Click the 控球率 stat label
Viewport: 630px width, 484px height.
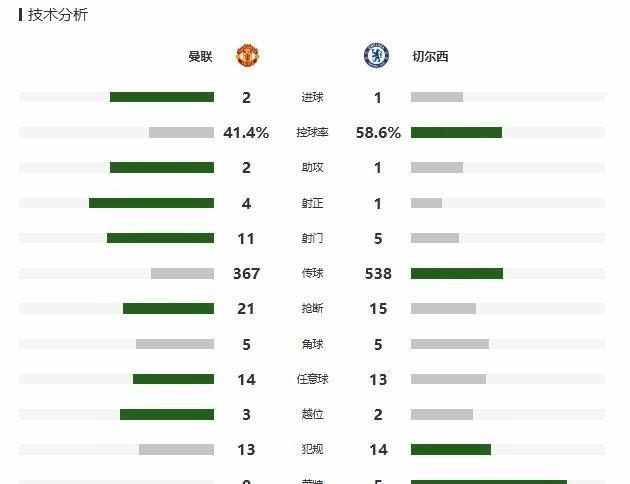click(312, 132)
